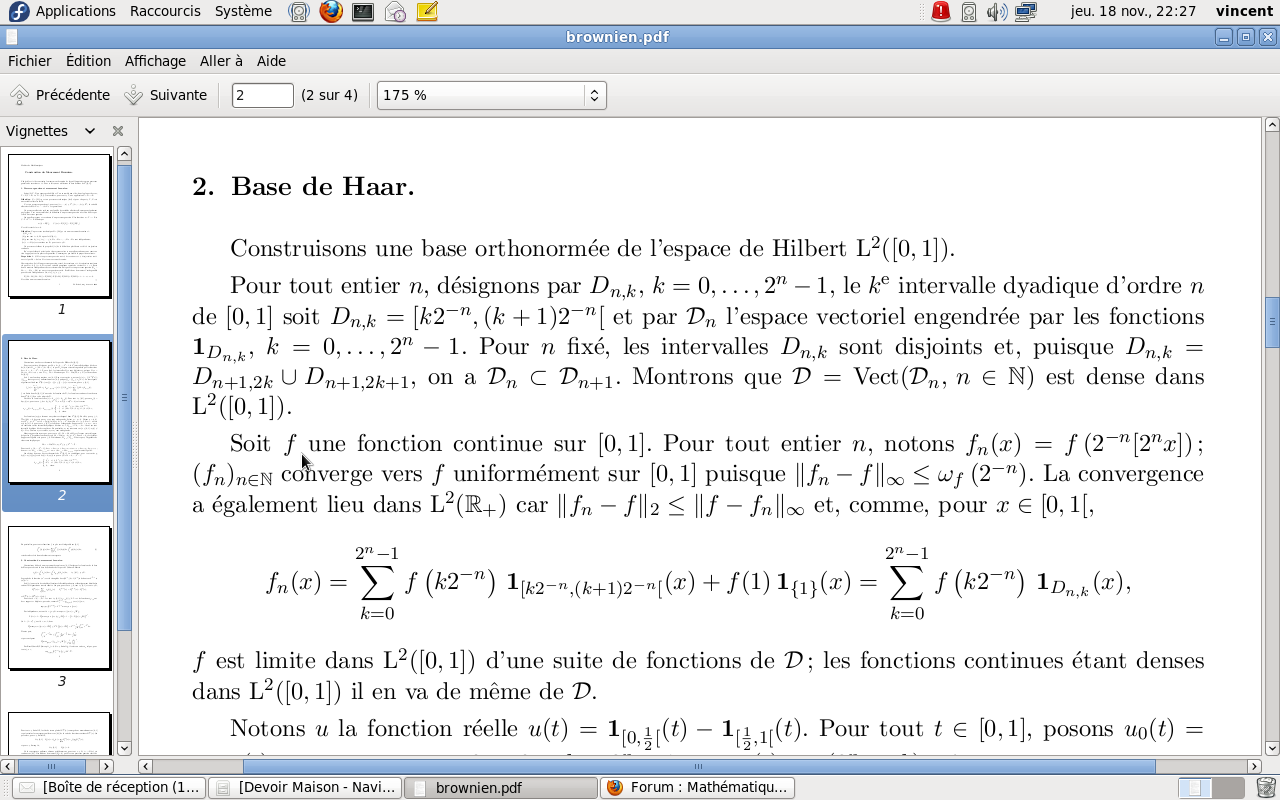Open the clock showing jeu. 18 nov., 22:27
The height and width of the screenshot is (800, 1280).
point(1133,11)
